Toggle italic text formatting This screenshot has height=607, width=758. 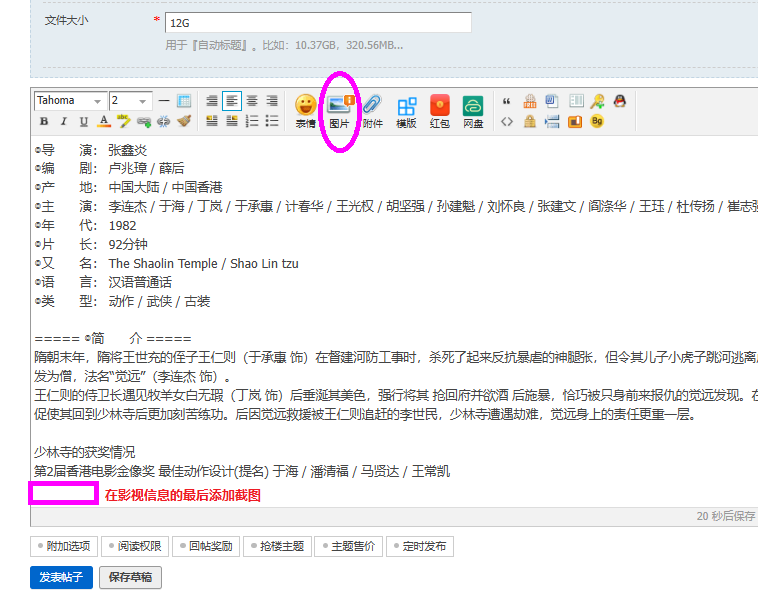pyautogui.click(x=64, y=121)
